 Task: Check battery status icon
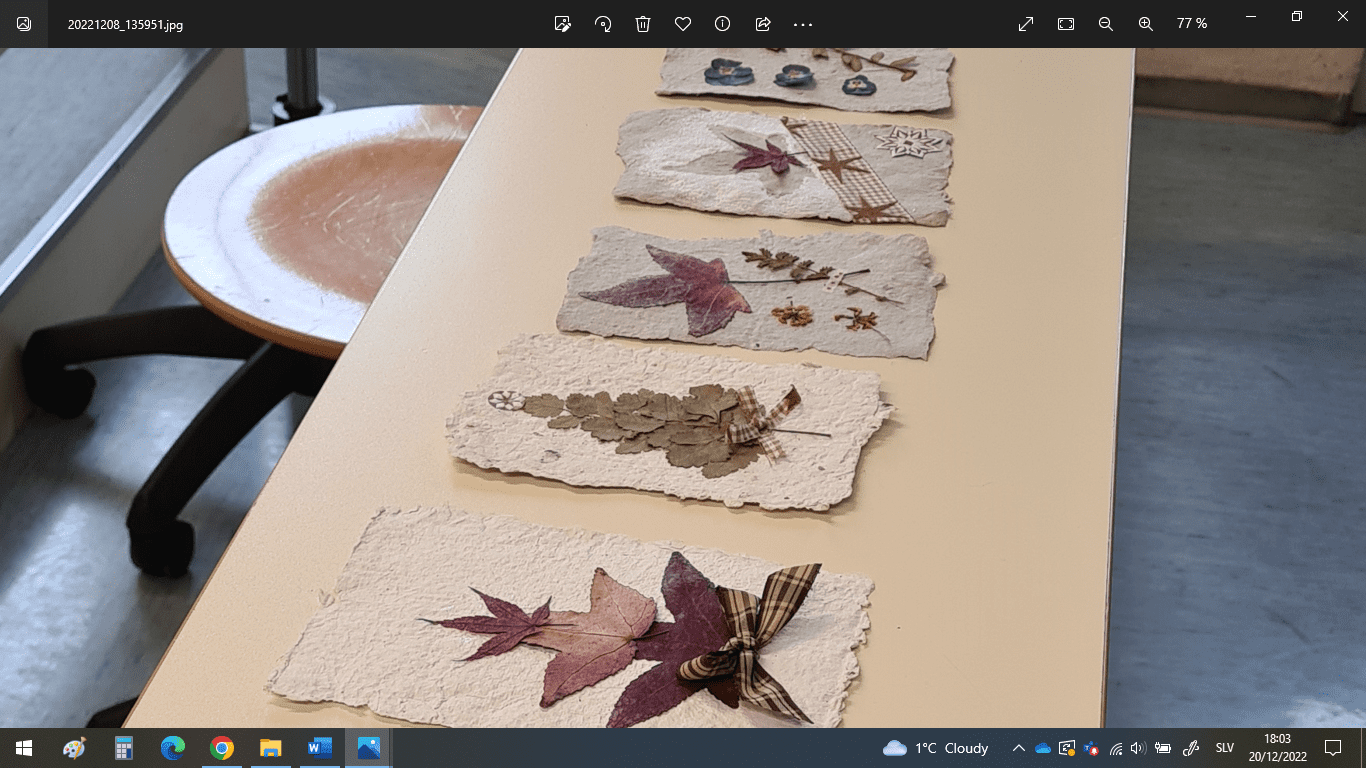pyautogui.click(x=1163, y=748)
